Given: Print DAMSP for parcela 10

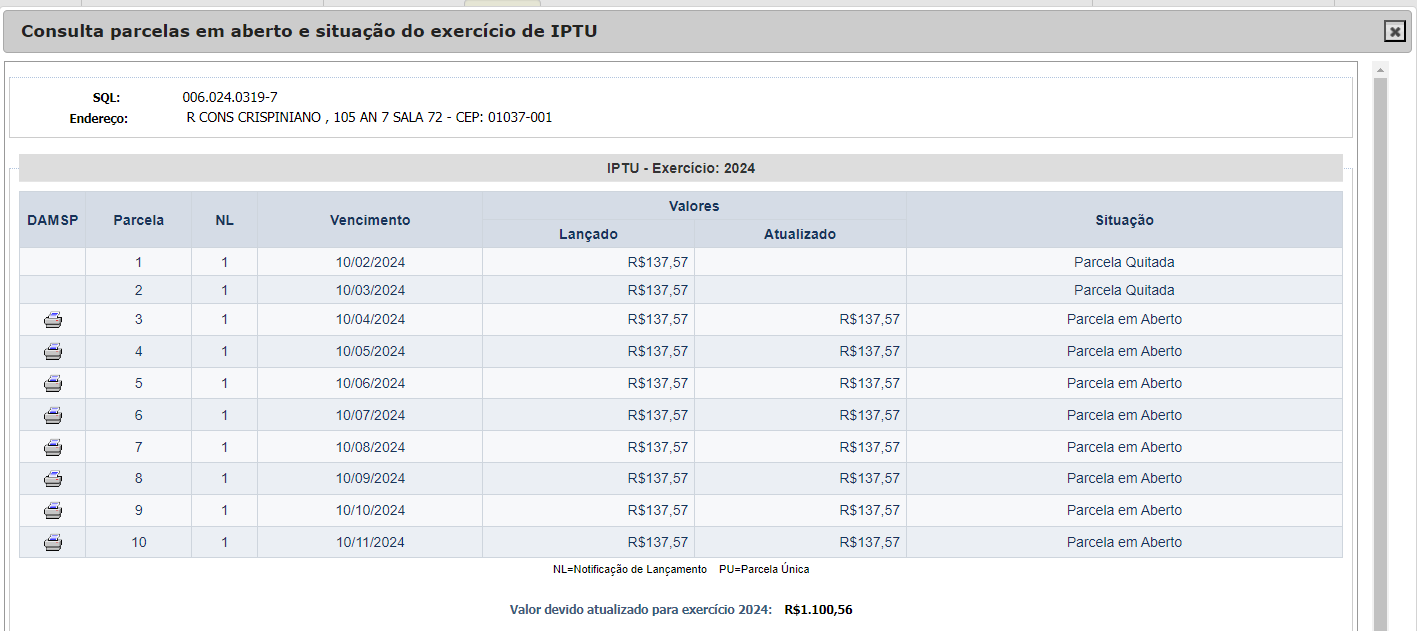Looking at the screenshot, I should (x=53, y=543).
